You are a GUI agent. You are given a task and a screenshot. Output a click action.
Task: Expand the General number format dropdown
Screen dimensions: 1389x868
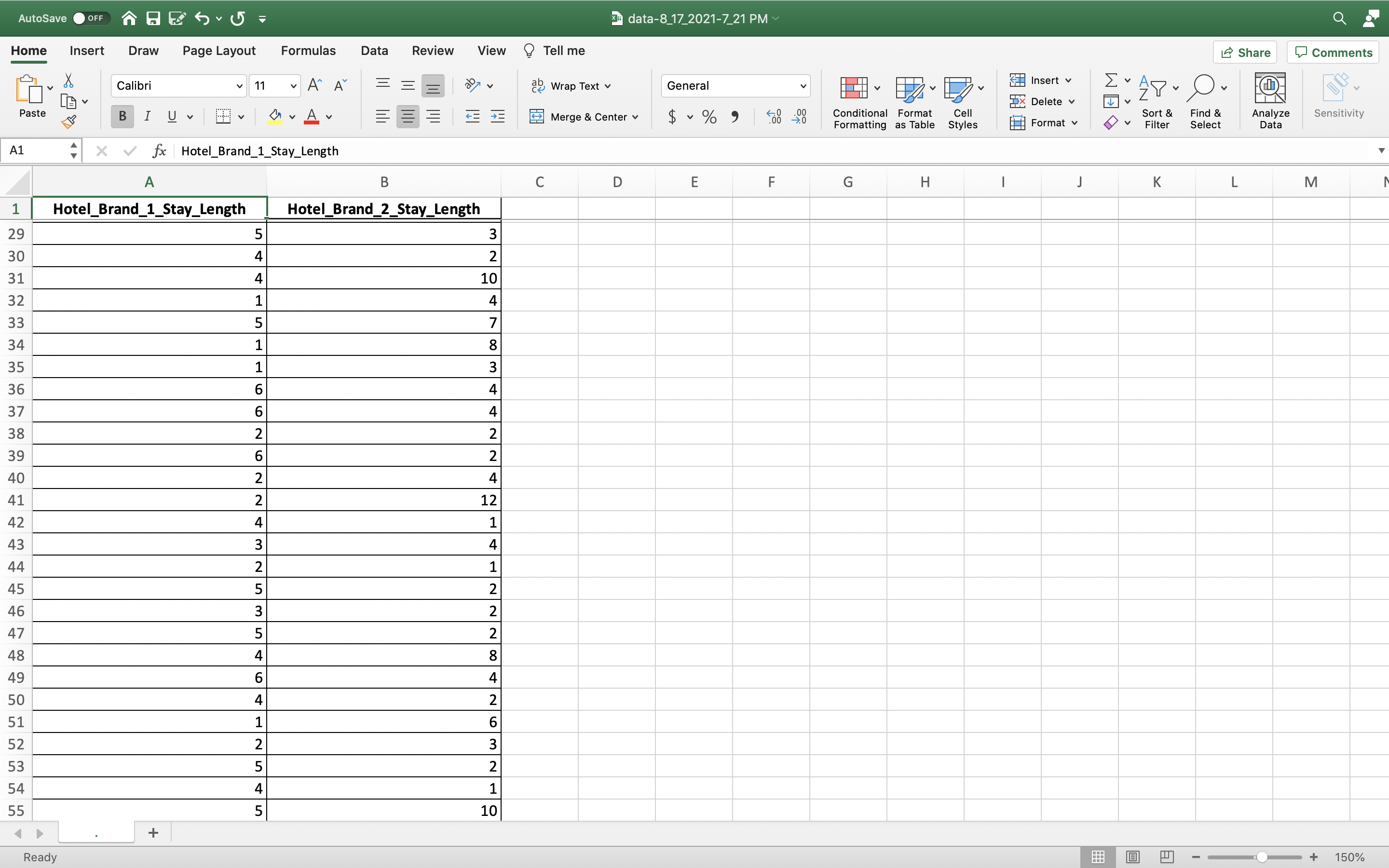point(803,86)
